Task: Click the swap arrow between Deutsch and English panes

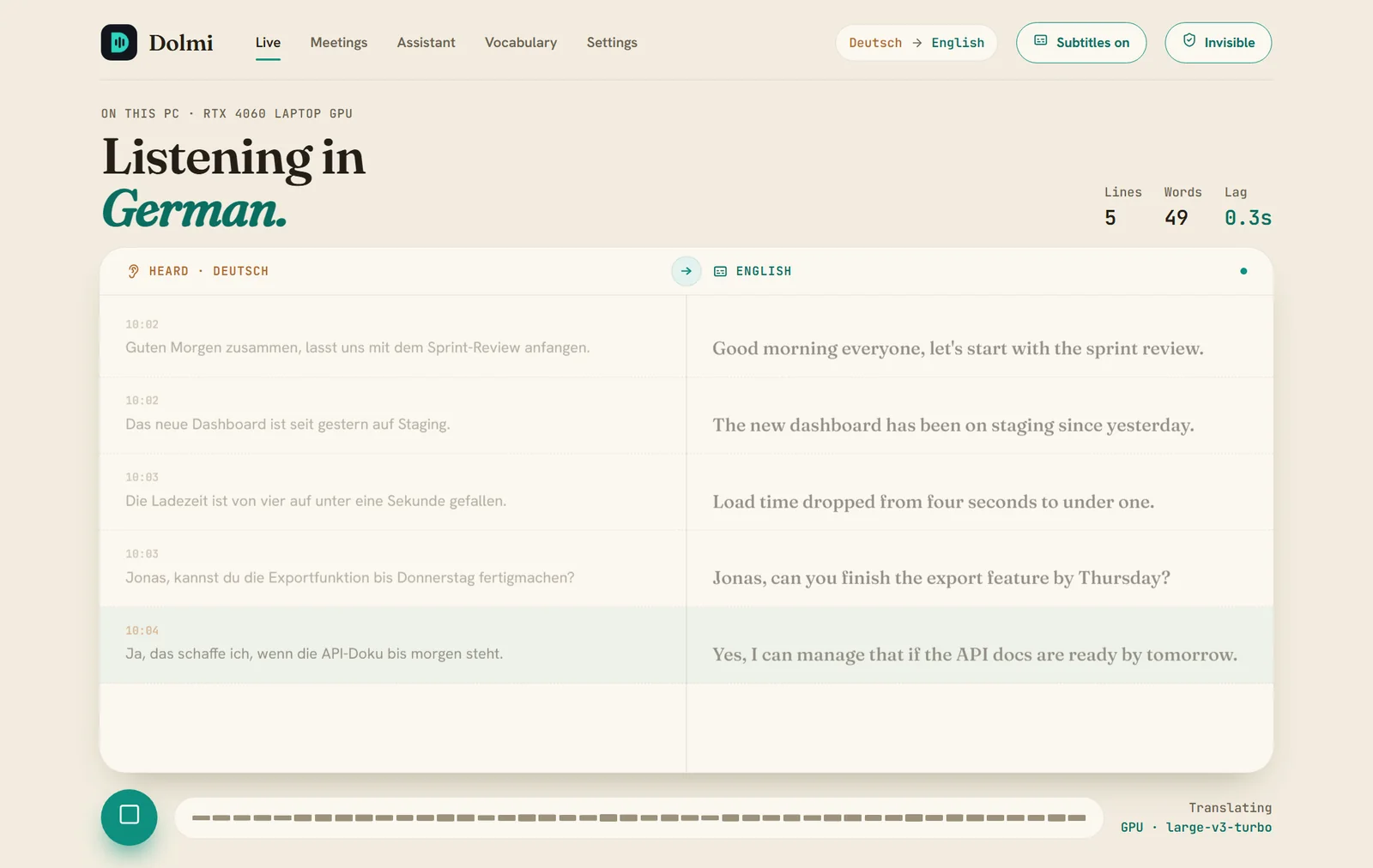Action: [686, 271]
